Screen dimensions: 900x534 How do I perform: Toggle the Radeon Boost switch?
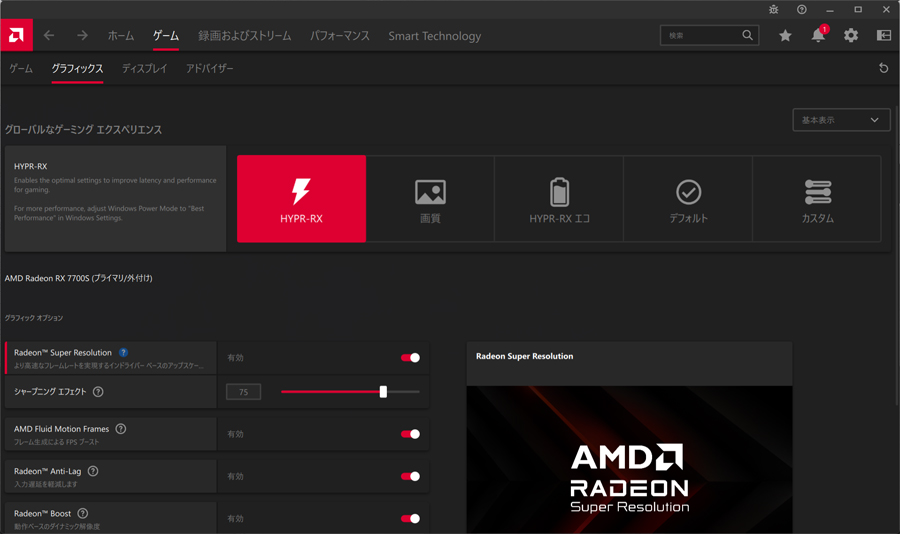(x=410, y=519)
